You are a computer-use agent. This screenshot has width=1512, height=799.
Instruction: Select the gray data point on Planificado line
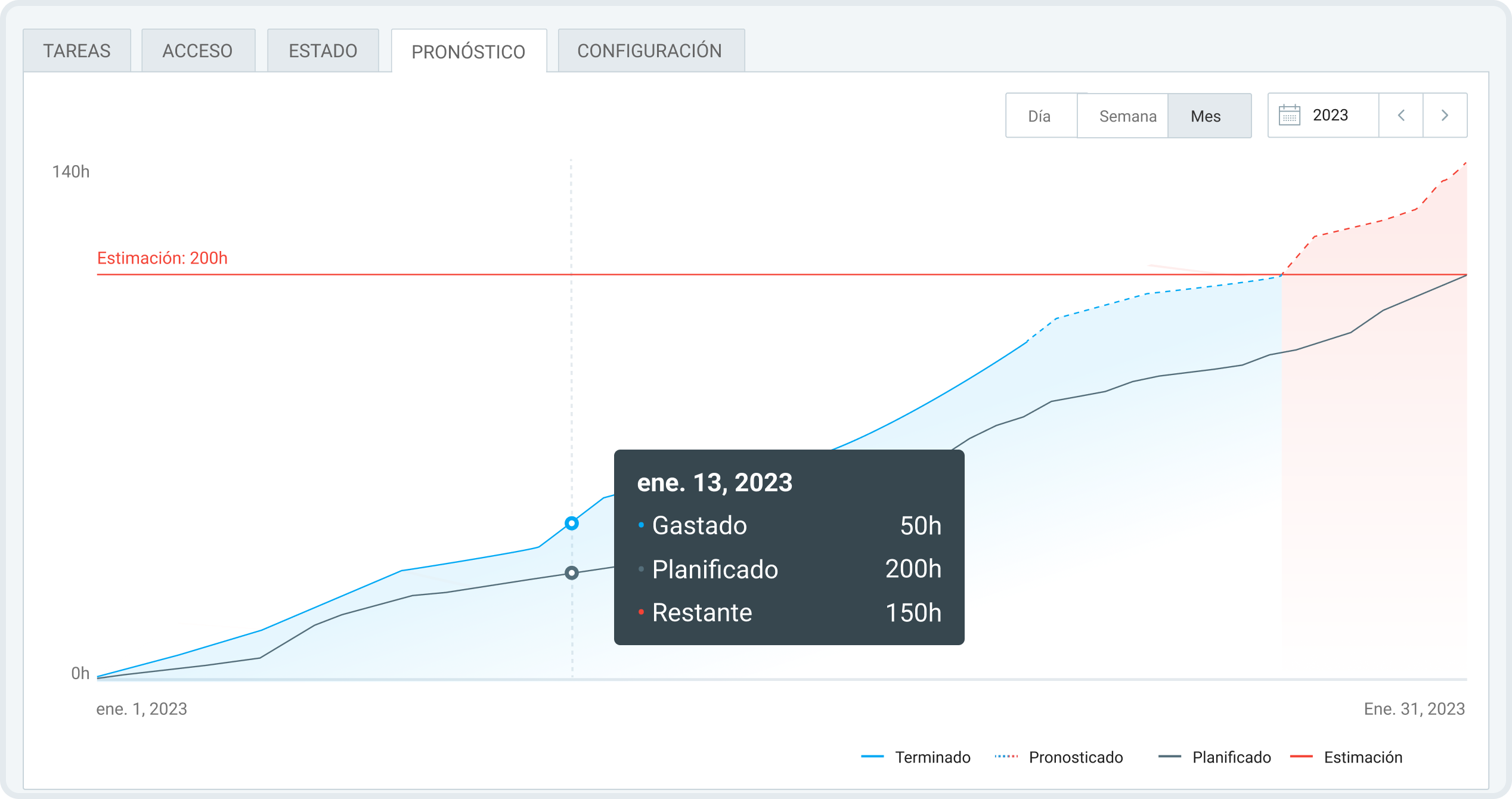tap(572, 574)
